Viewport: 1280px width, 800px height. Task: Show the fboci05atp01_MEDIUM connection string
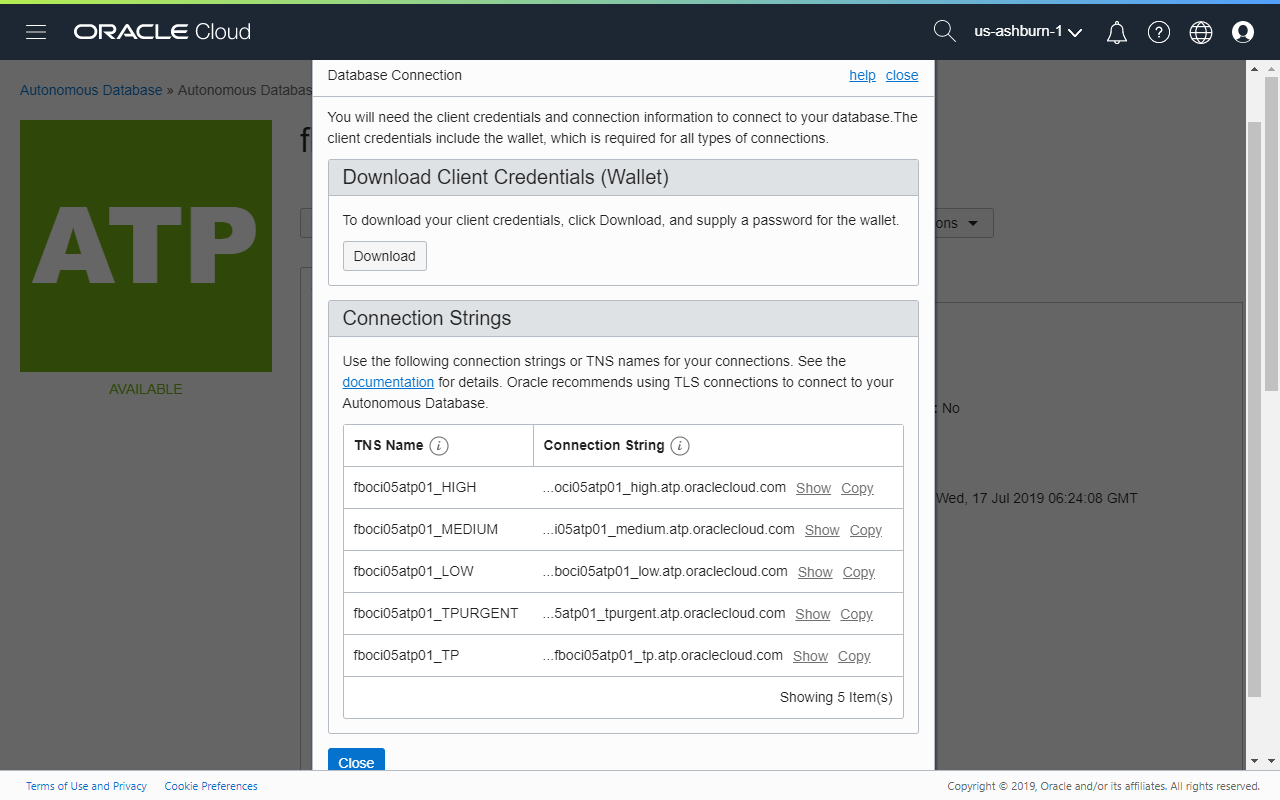point(822,530)
